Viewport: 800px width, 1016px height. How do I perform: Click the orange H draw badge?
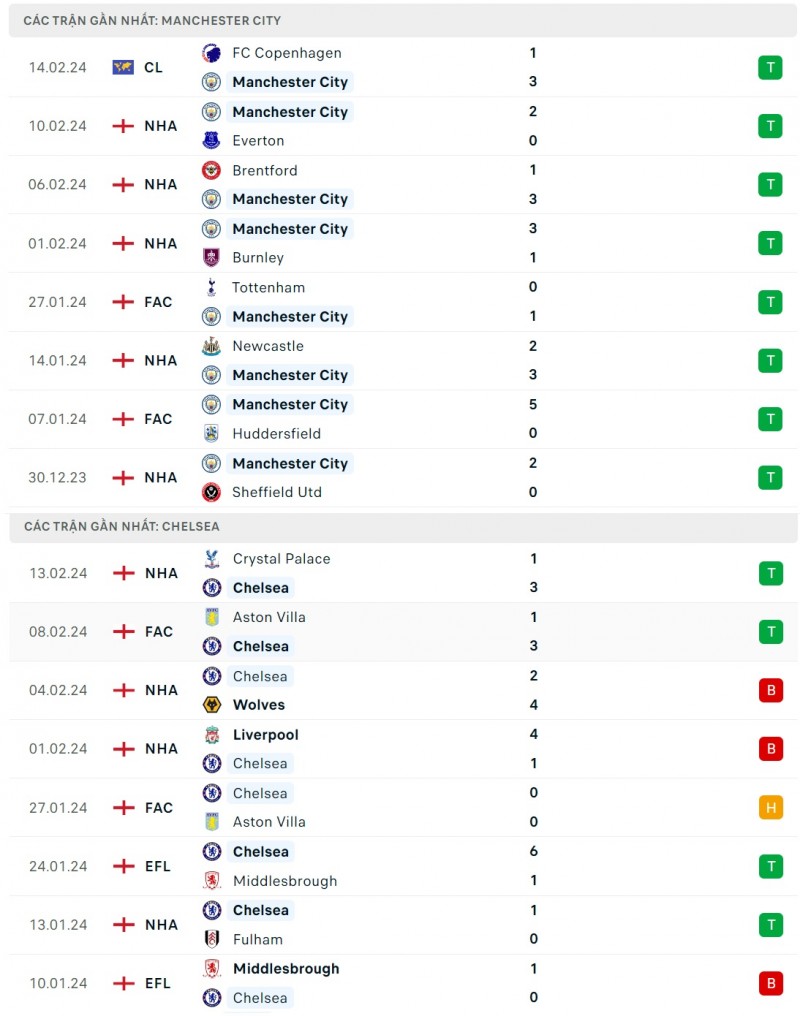pos(770,807)
